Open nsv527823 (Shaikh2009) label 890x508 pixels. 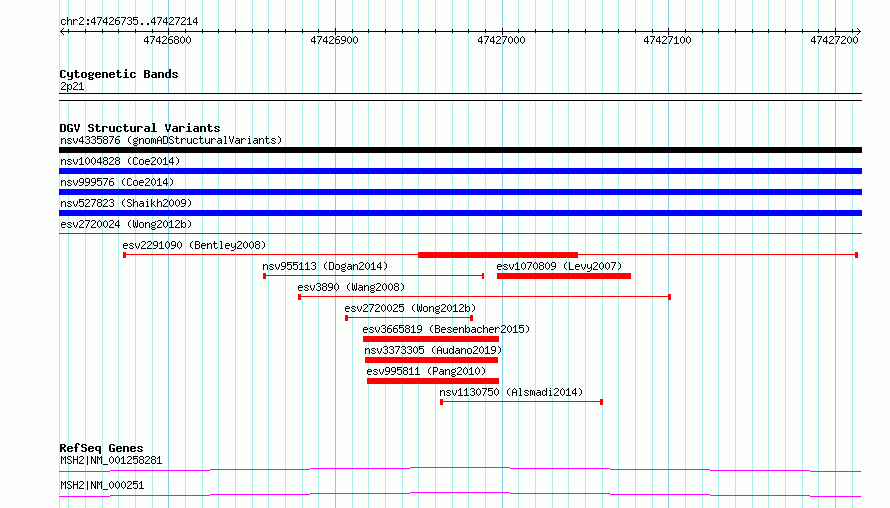pyautogui.click(x=126, y=203)
